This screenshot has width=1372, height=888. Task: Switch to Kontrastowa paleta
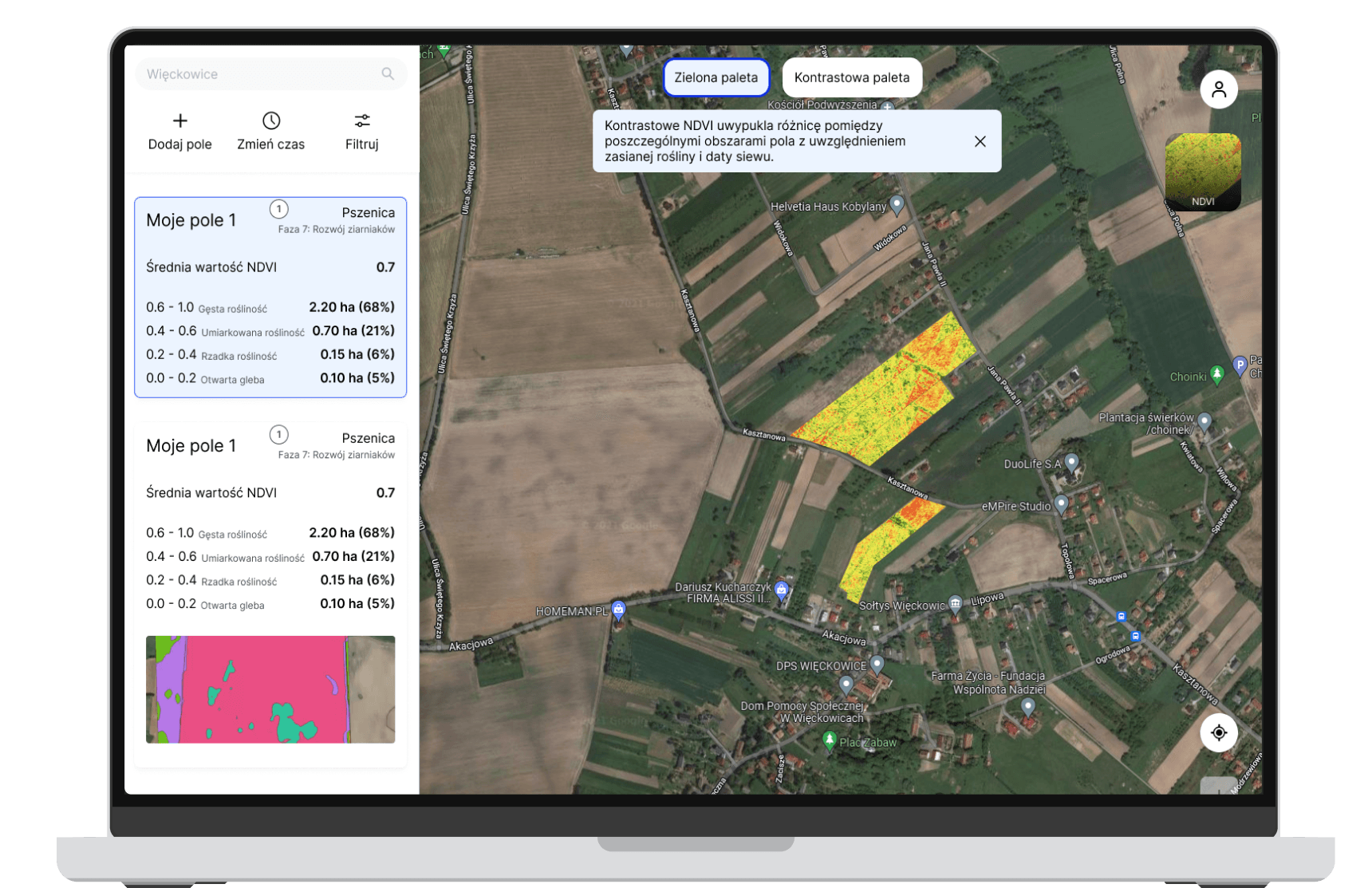pos(851,77)
